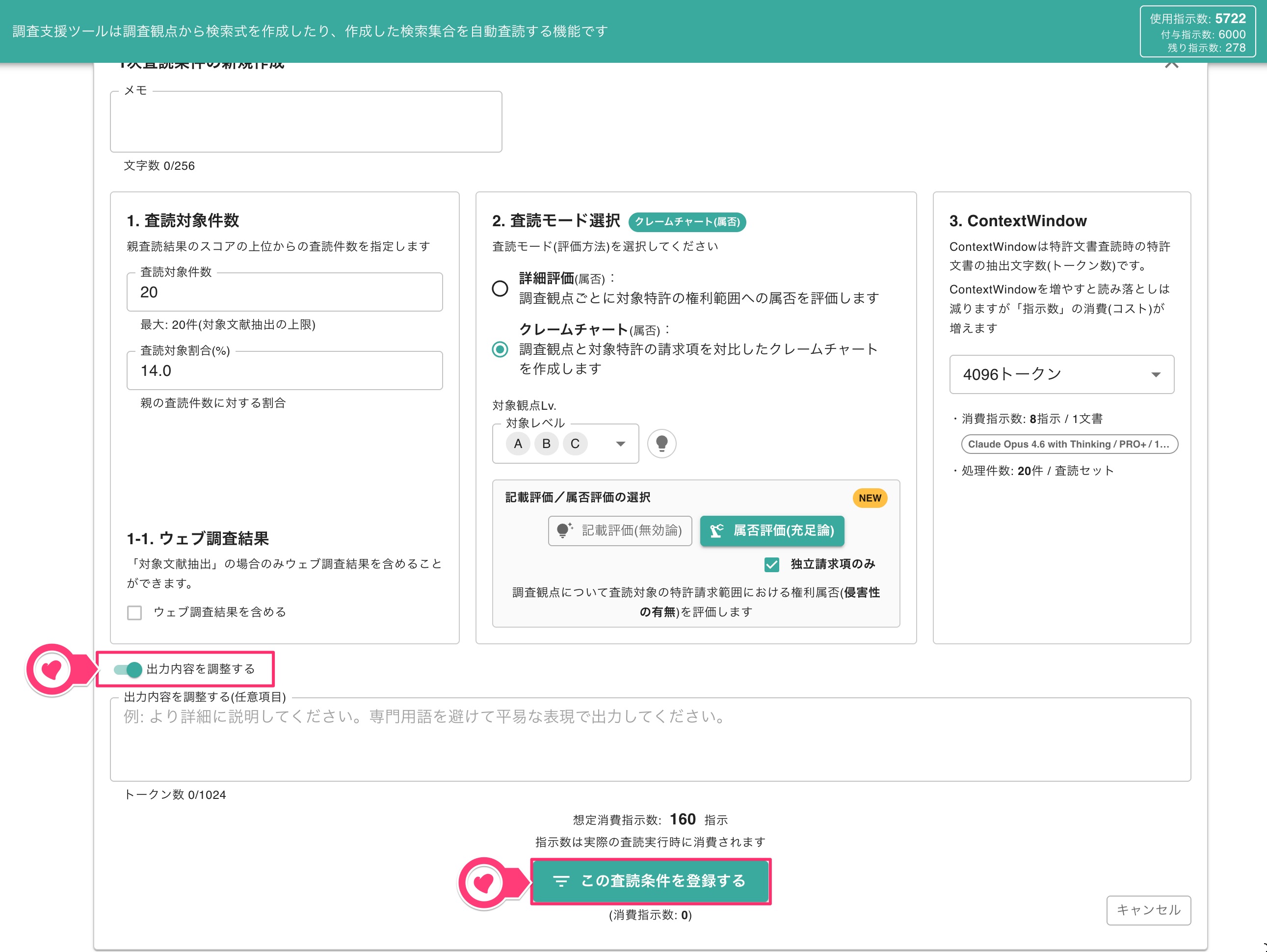Click into the メモ text field
Screen dimensions: 1267x952
point(306,121)
